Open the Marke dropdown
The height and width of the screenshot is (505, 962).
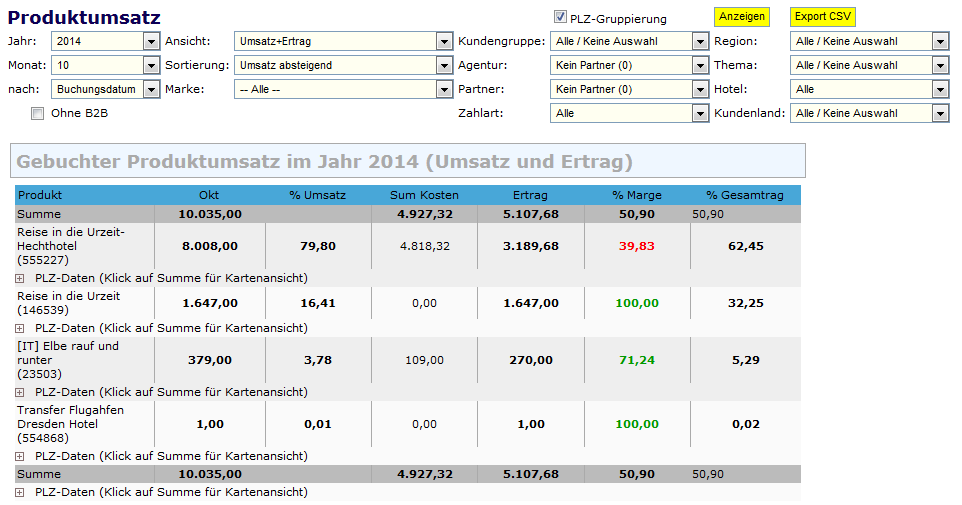point(343,89)
